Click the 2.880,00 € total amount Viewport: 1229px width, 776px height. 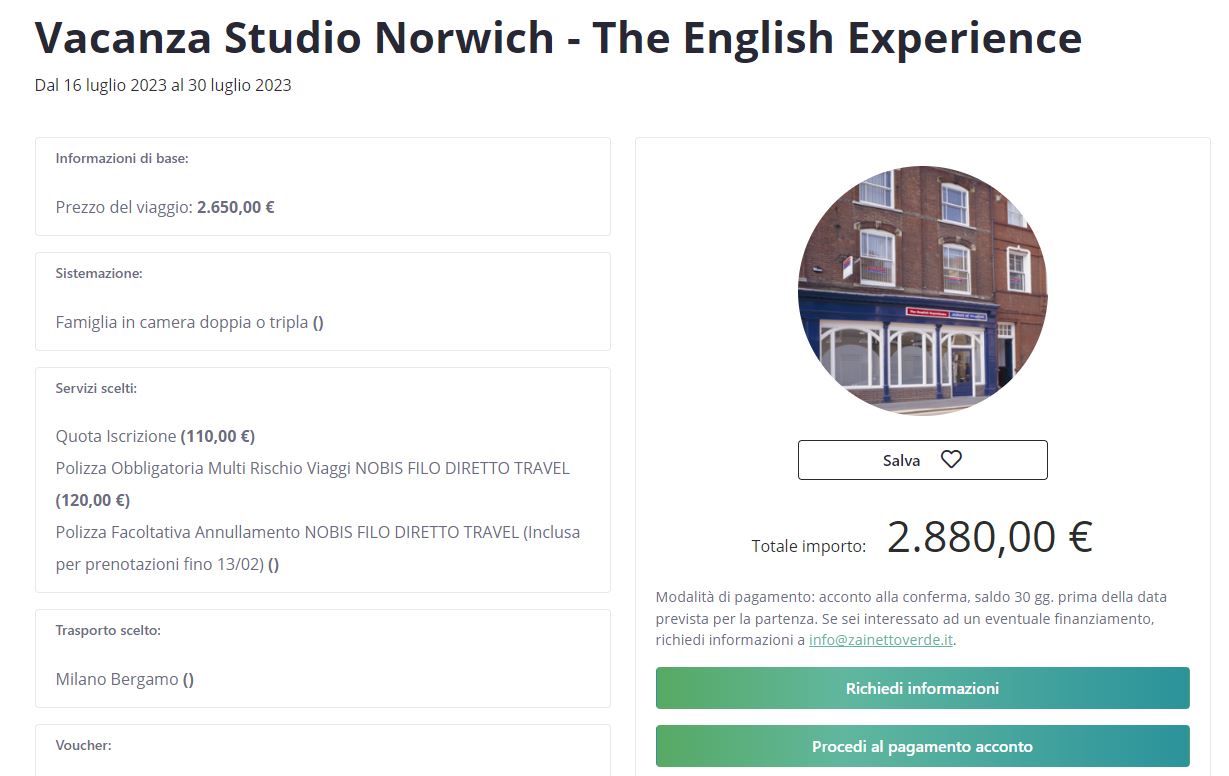pos(988,537)
